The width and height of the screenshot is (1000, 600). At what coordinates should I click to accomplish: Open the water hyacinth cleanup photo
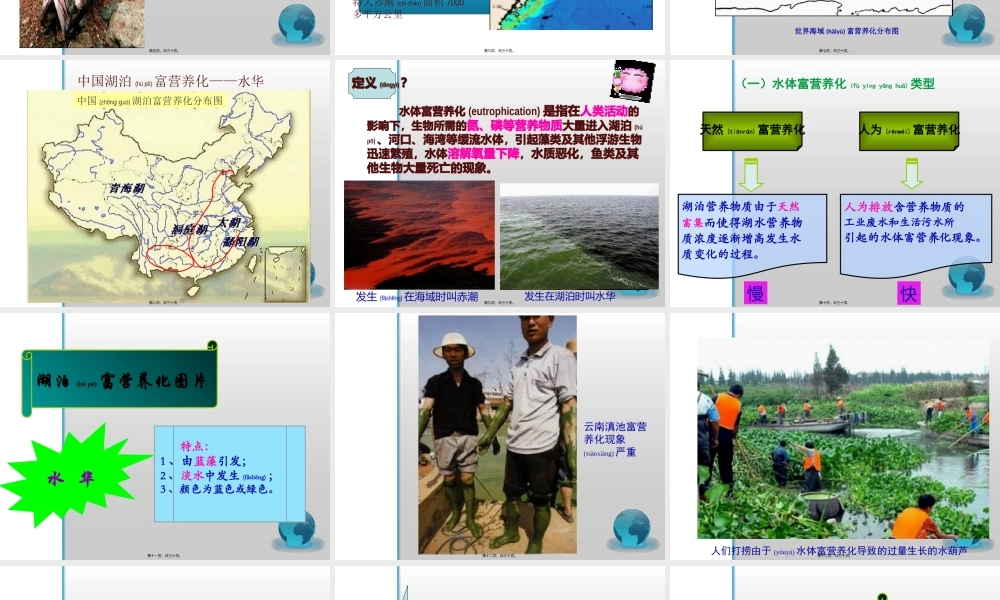tap(842, 438)
